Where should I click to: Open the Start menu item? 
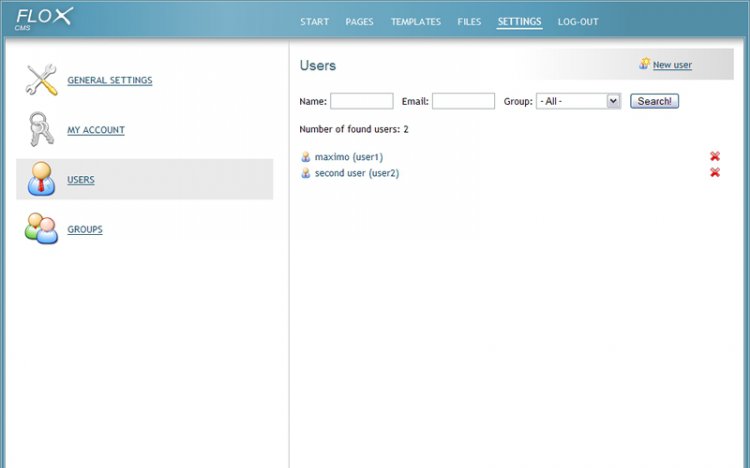pyautogui.click(x=314, y=22)
